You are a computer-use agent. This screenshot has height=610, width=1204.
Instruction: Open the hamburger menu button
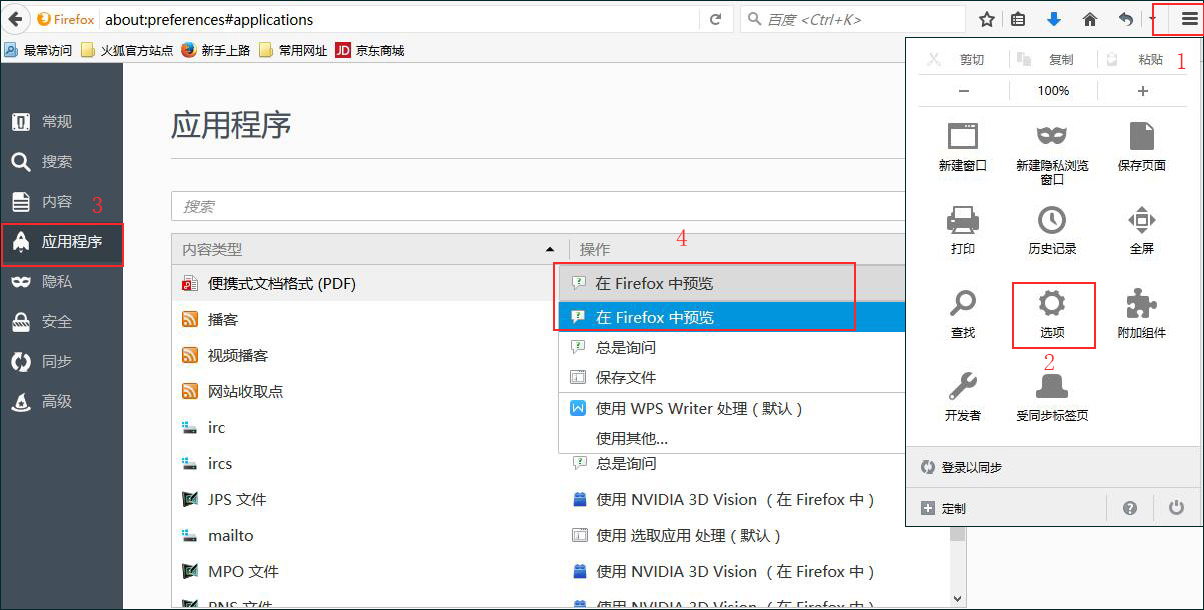point(1189,19)
